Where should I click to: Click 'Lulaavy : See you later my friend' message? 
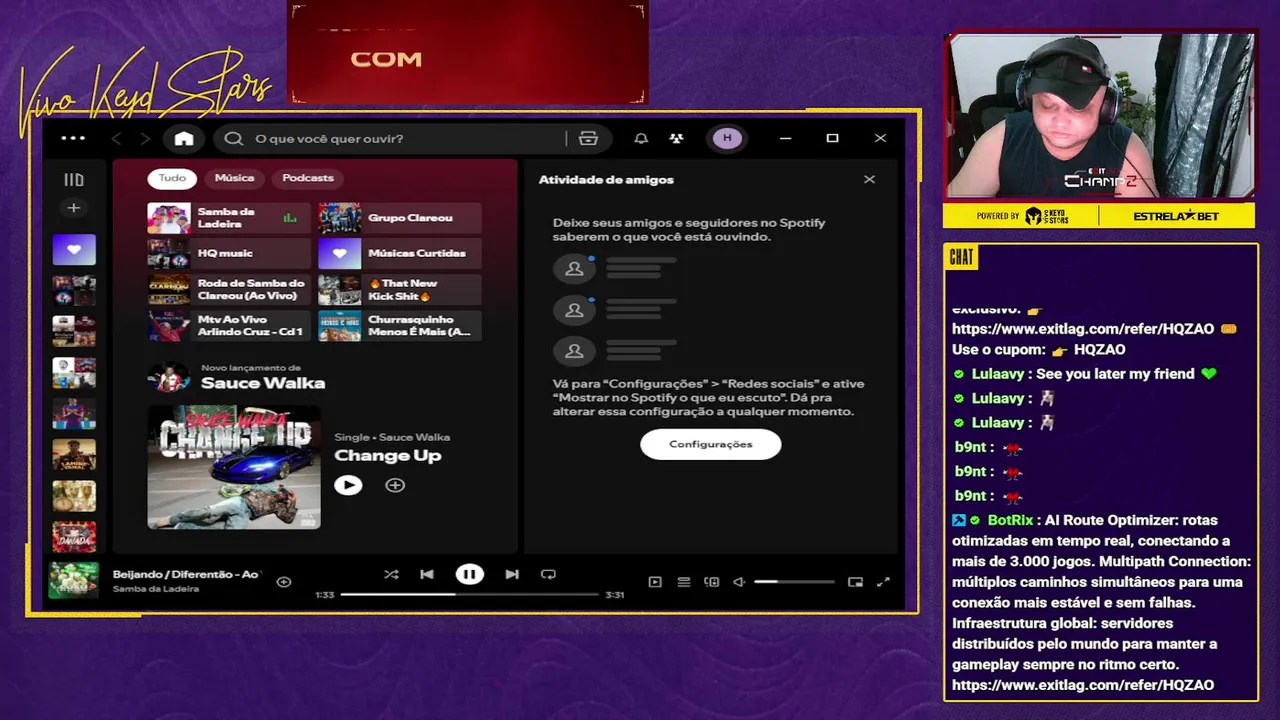(x=1085, y=374)
